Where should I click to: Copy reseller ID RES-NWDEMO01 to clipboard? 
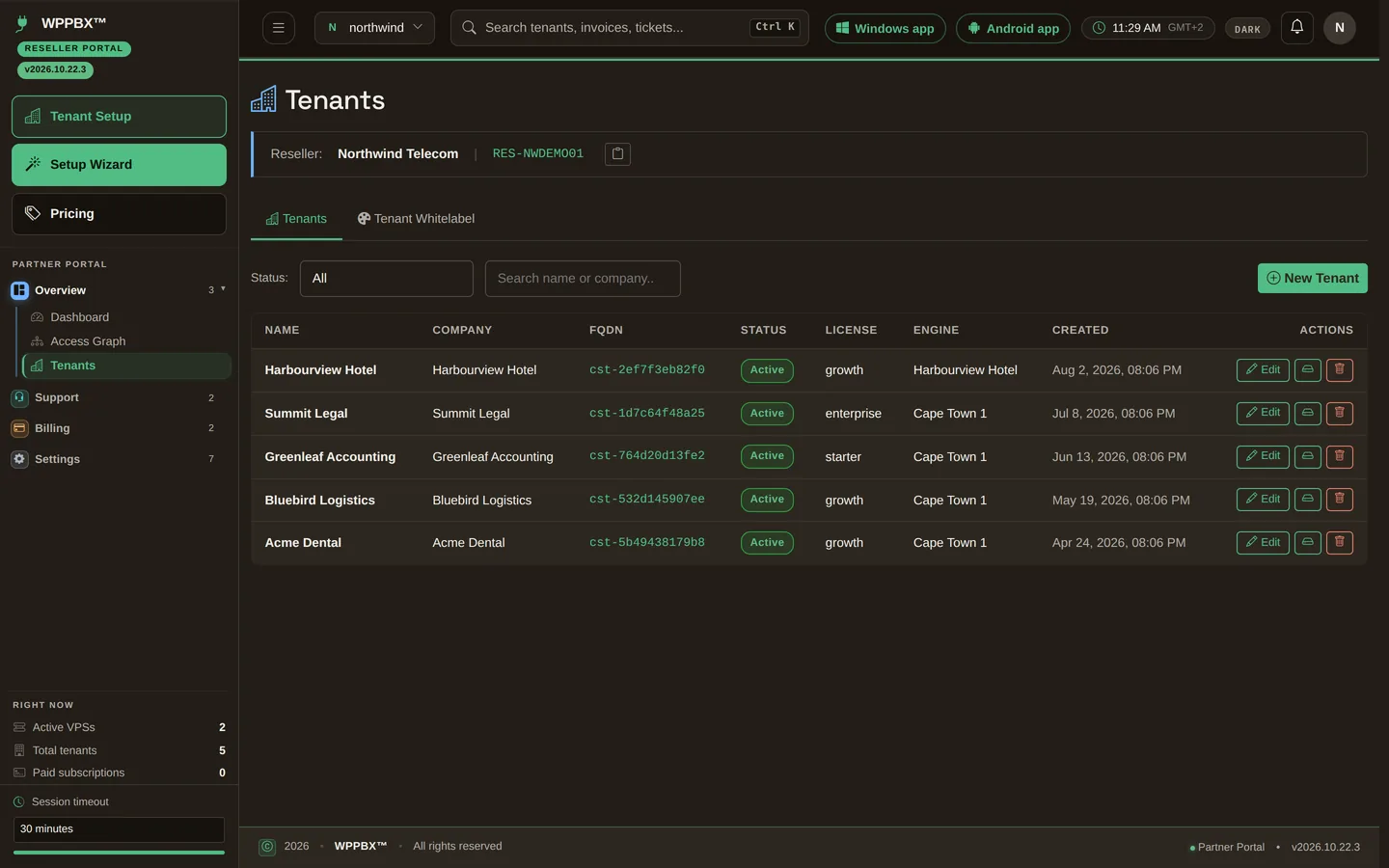[617, 153]
